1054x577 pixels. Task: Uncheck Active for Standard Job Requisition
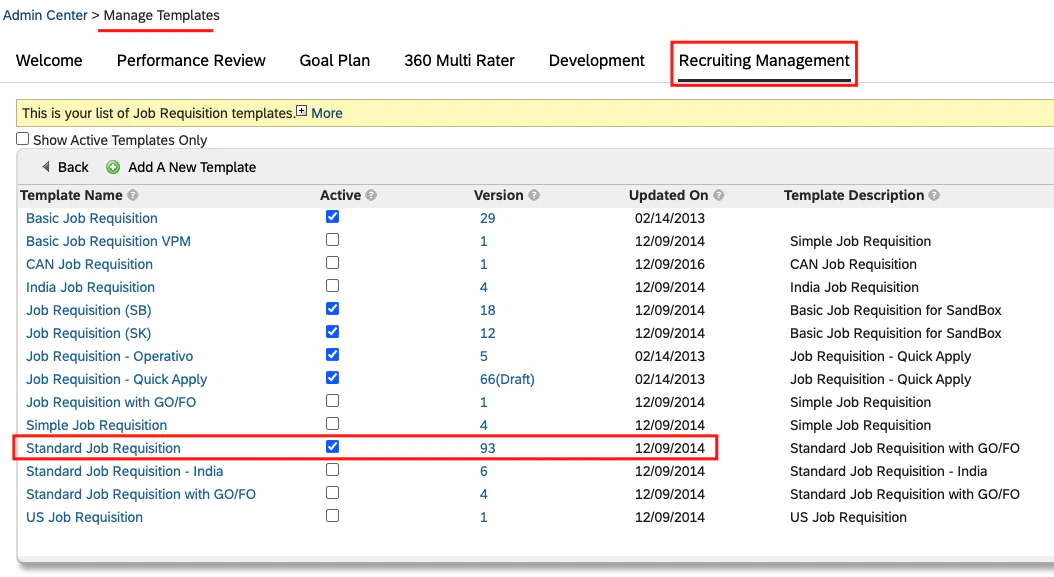[x=333, y=447]
